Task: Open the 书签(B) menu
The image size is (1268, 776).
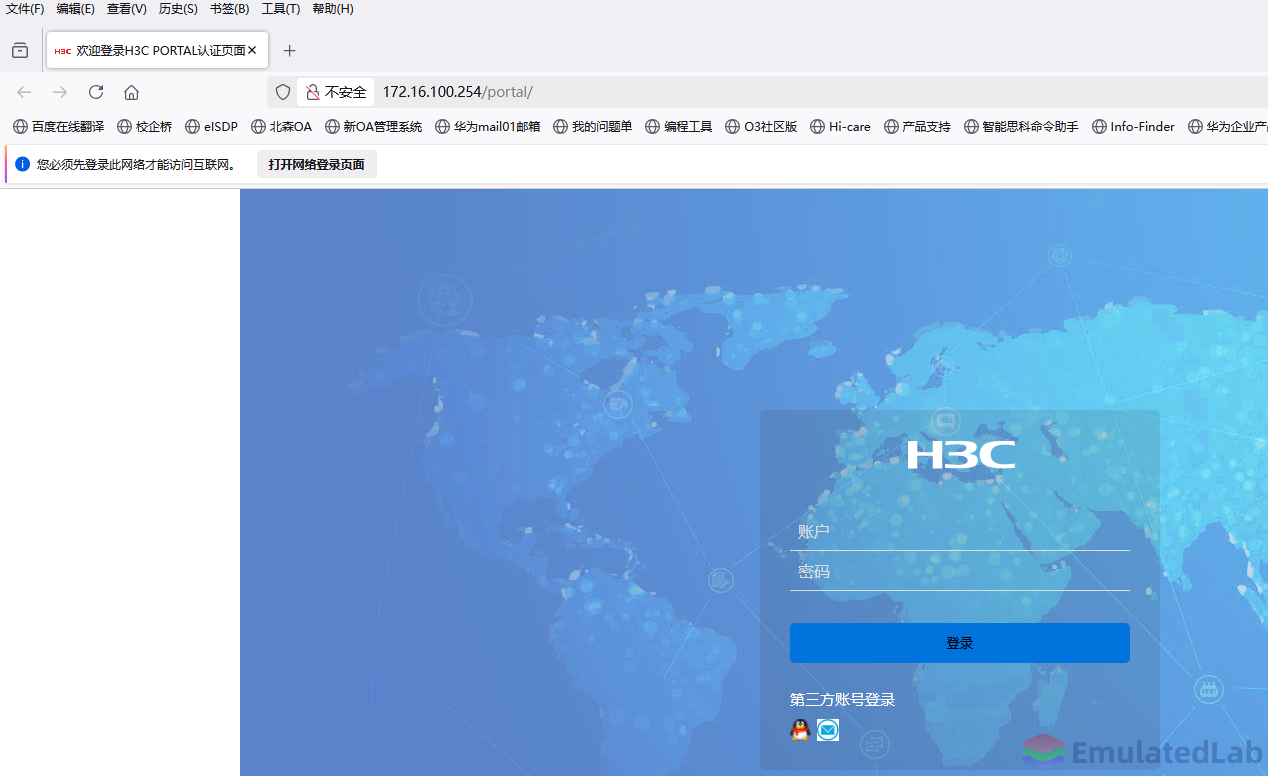Action: click(229, 9)
